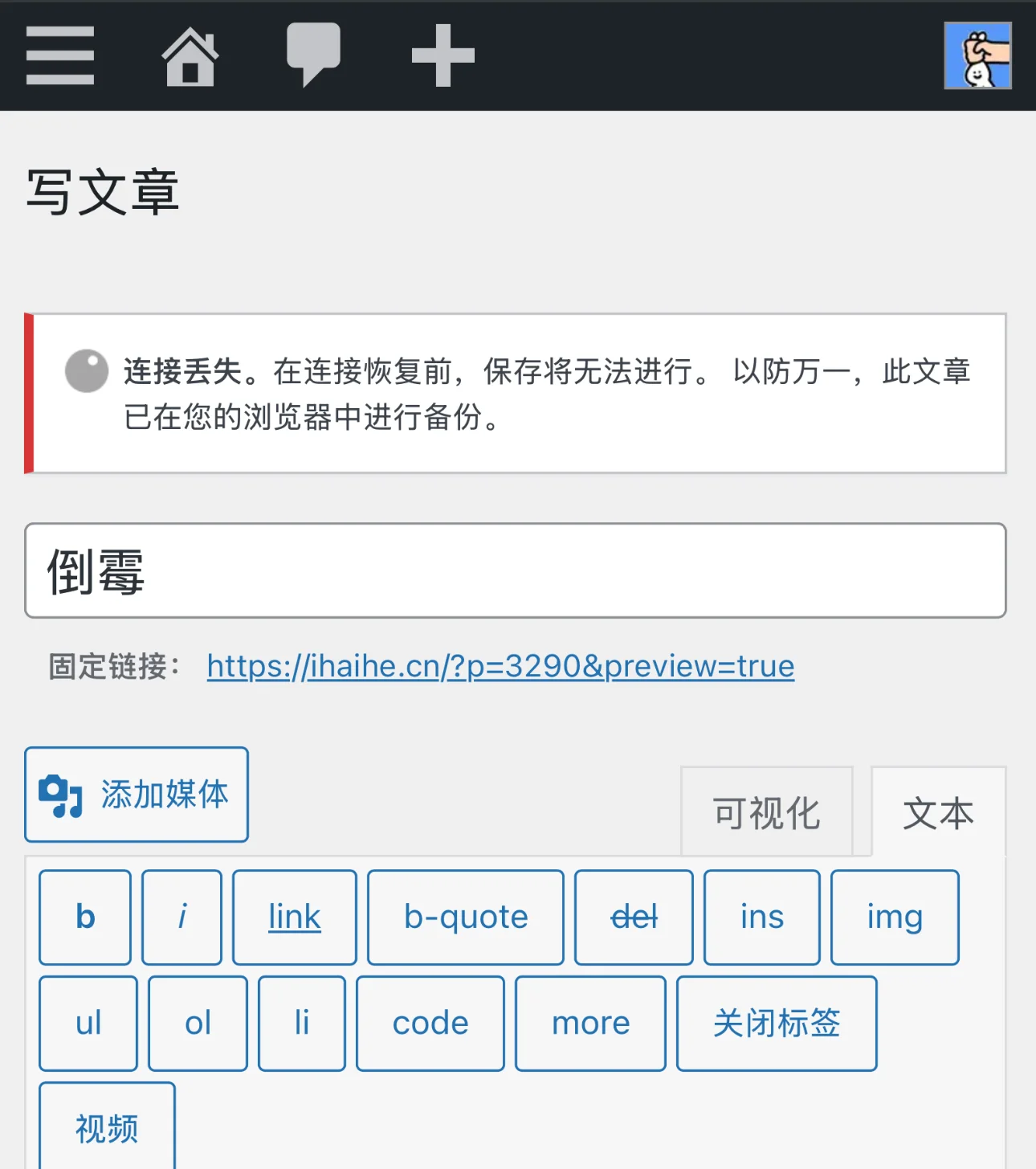Open the comments bubble icon
The height and width of the screenshot is (1169, 1036).
point(314,55)
